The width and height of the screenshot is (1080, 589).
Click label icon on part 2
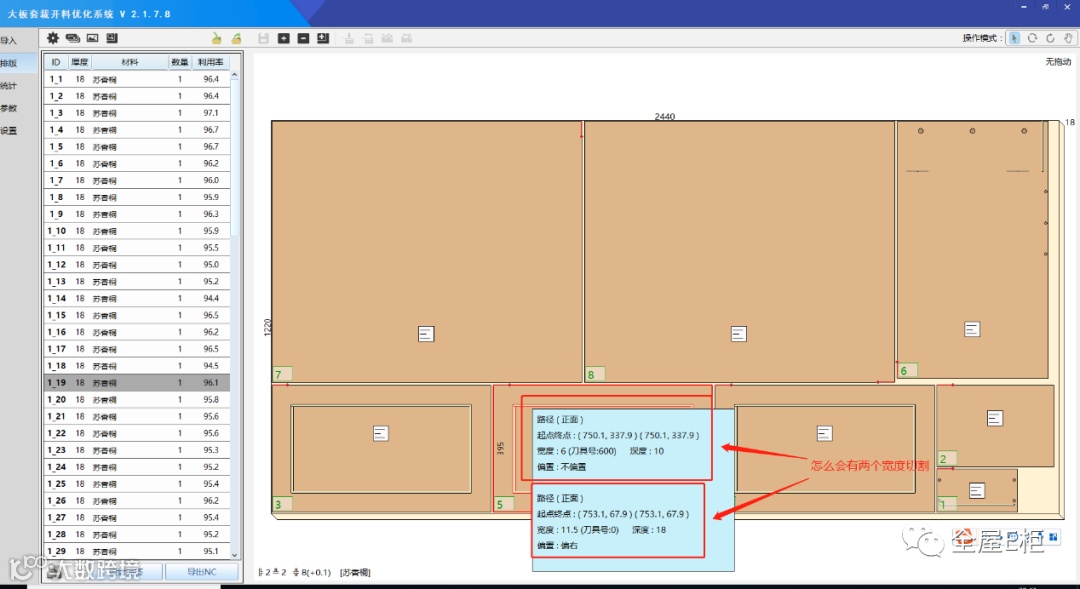coord(995,418)
